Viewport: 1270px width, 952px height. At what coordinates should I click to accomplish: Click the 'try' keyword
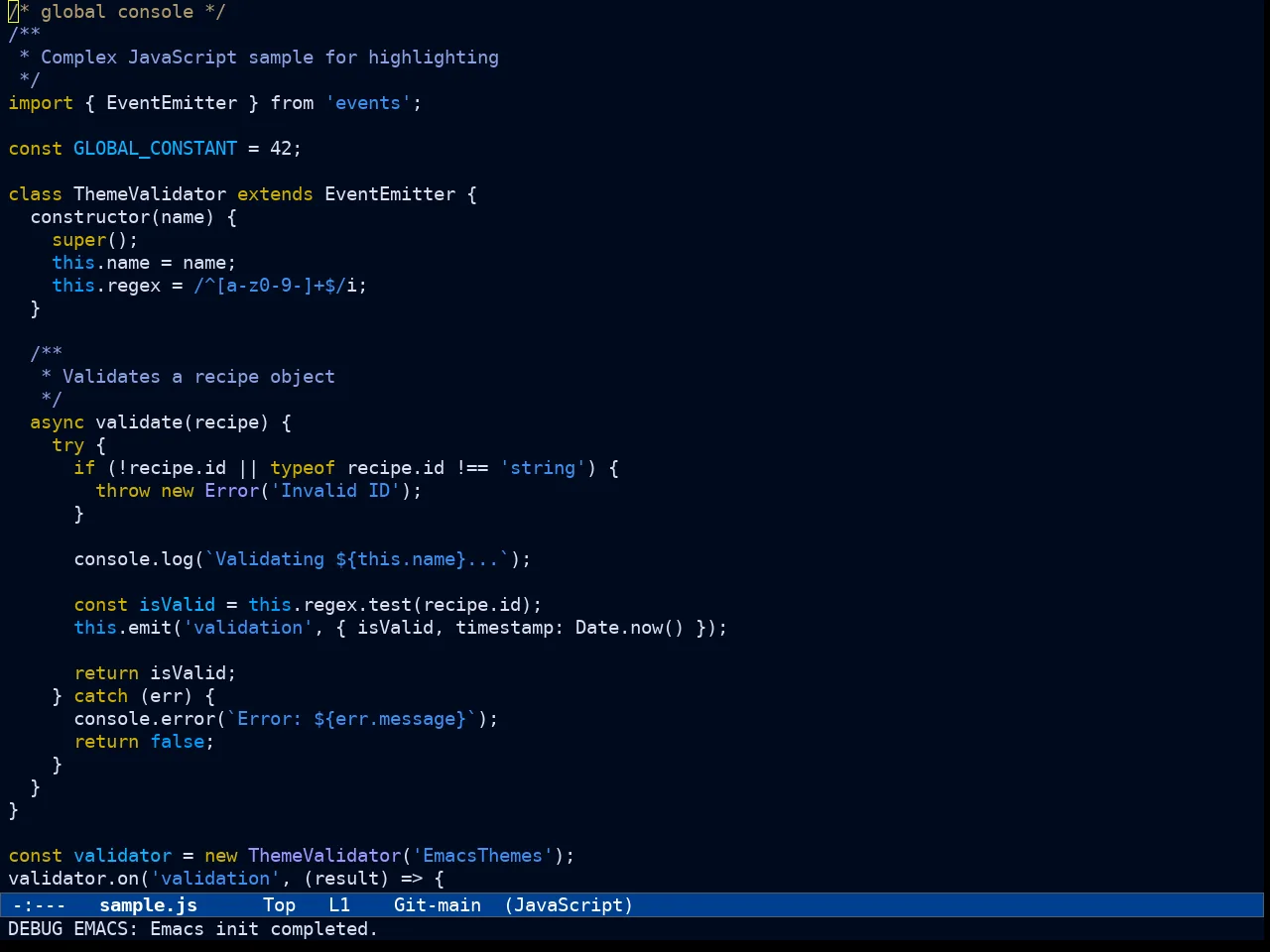68,445
